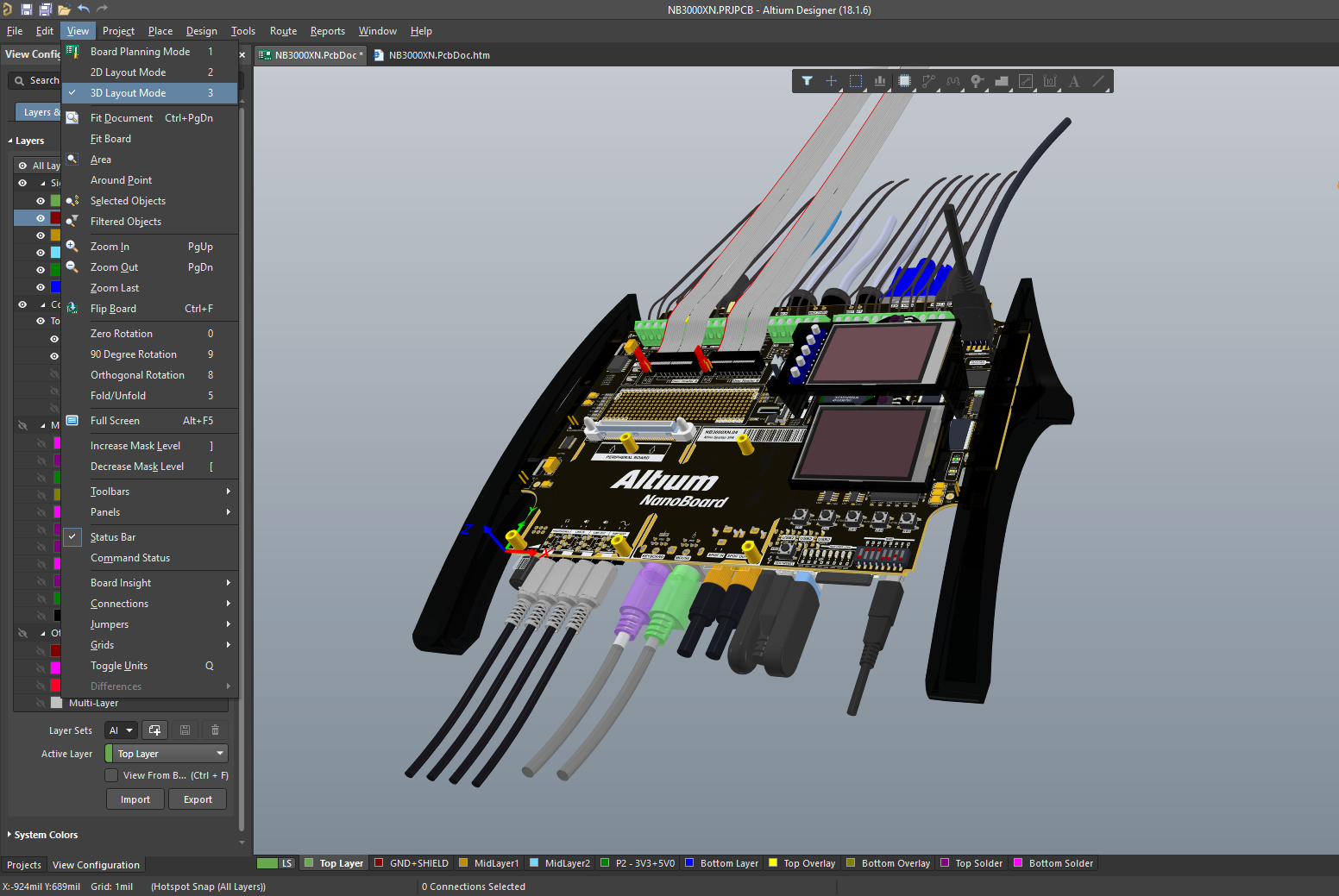Open the Toolbars submenu

tap(149, 492)
